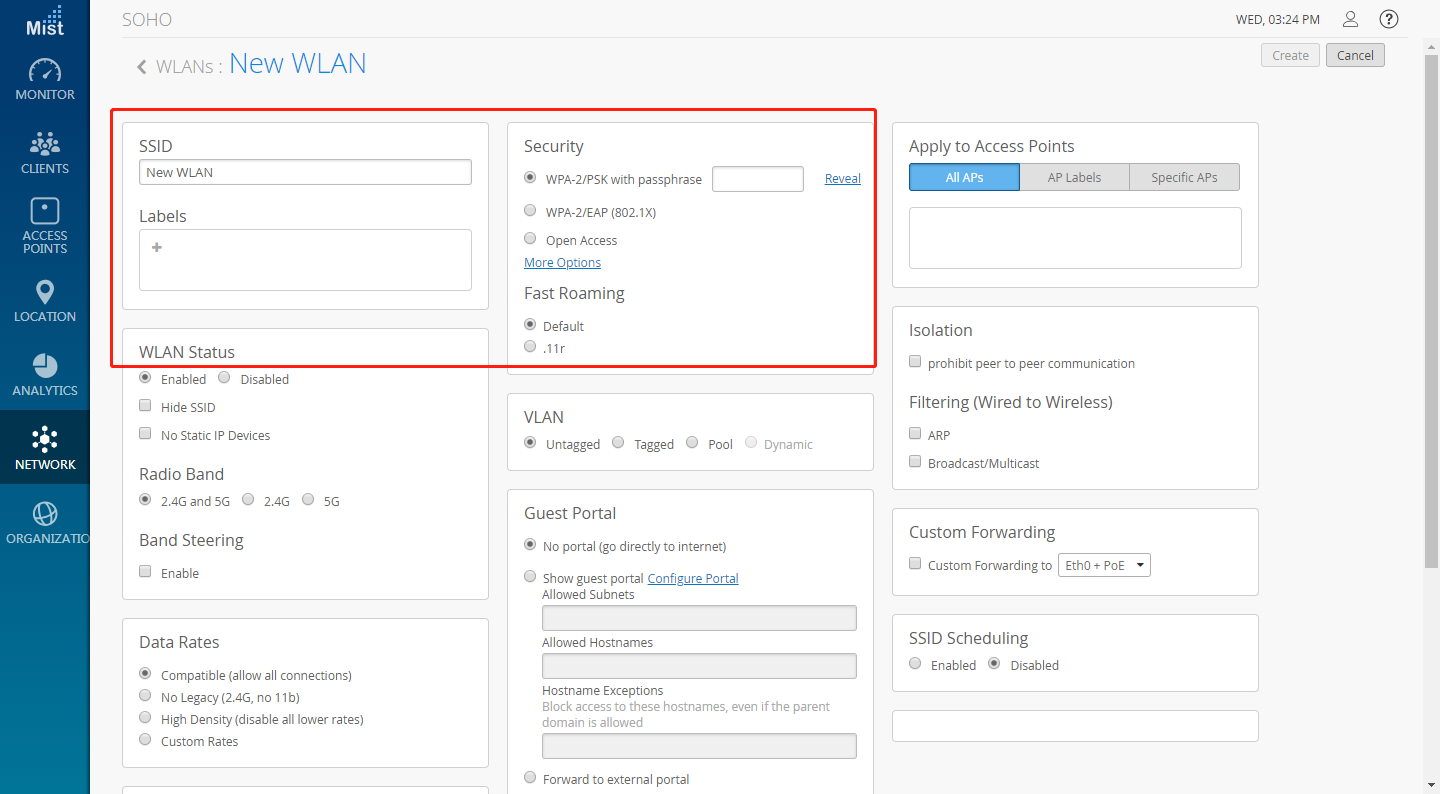Switch to the AP Labels tab

point(1074,177)
